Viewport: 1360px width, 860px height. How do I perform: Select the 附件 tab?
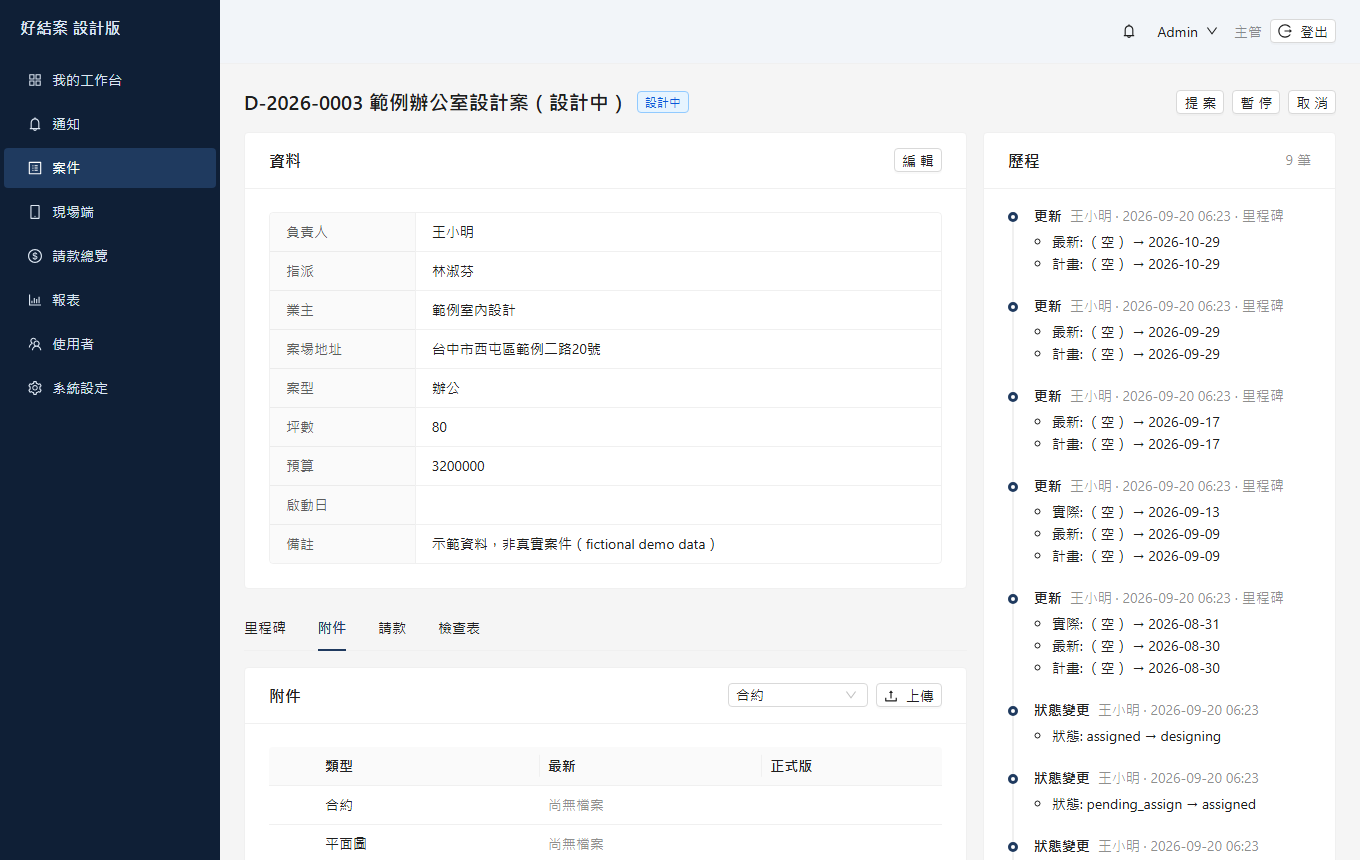tap(332, 628)
